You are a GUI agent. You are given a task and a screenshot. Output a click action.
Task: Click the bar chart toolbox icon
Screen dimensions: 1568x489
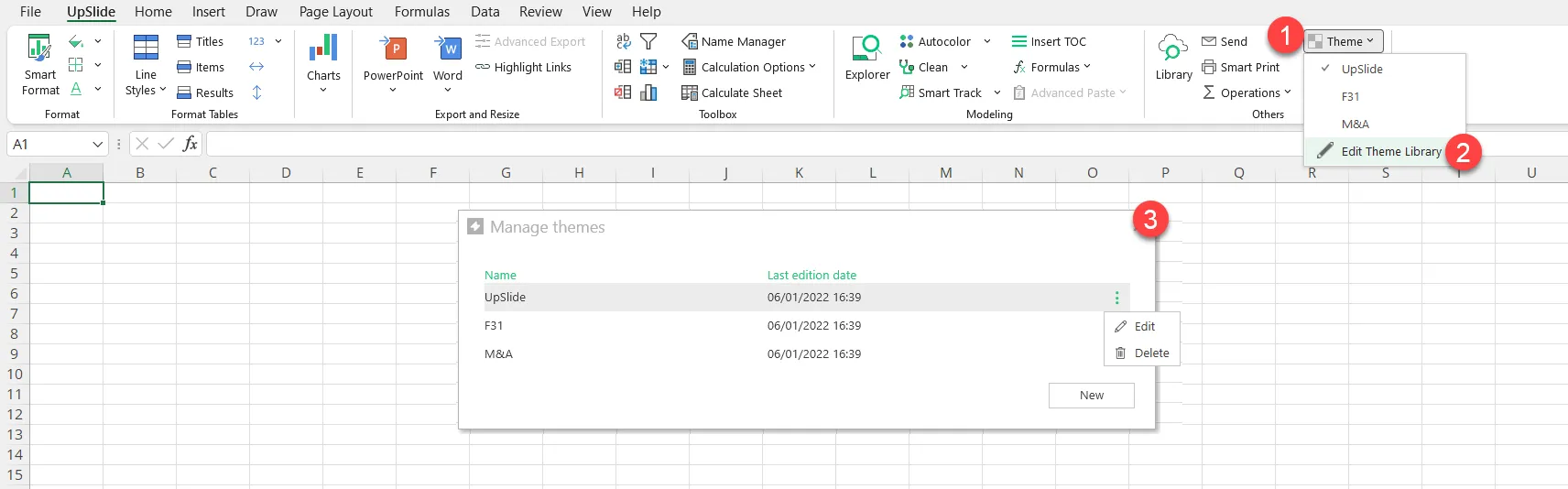[x=648, y=92]
